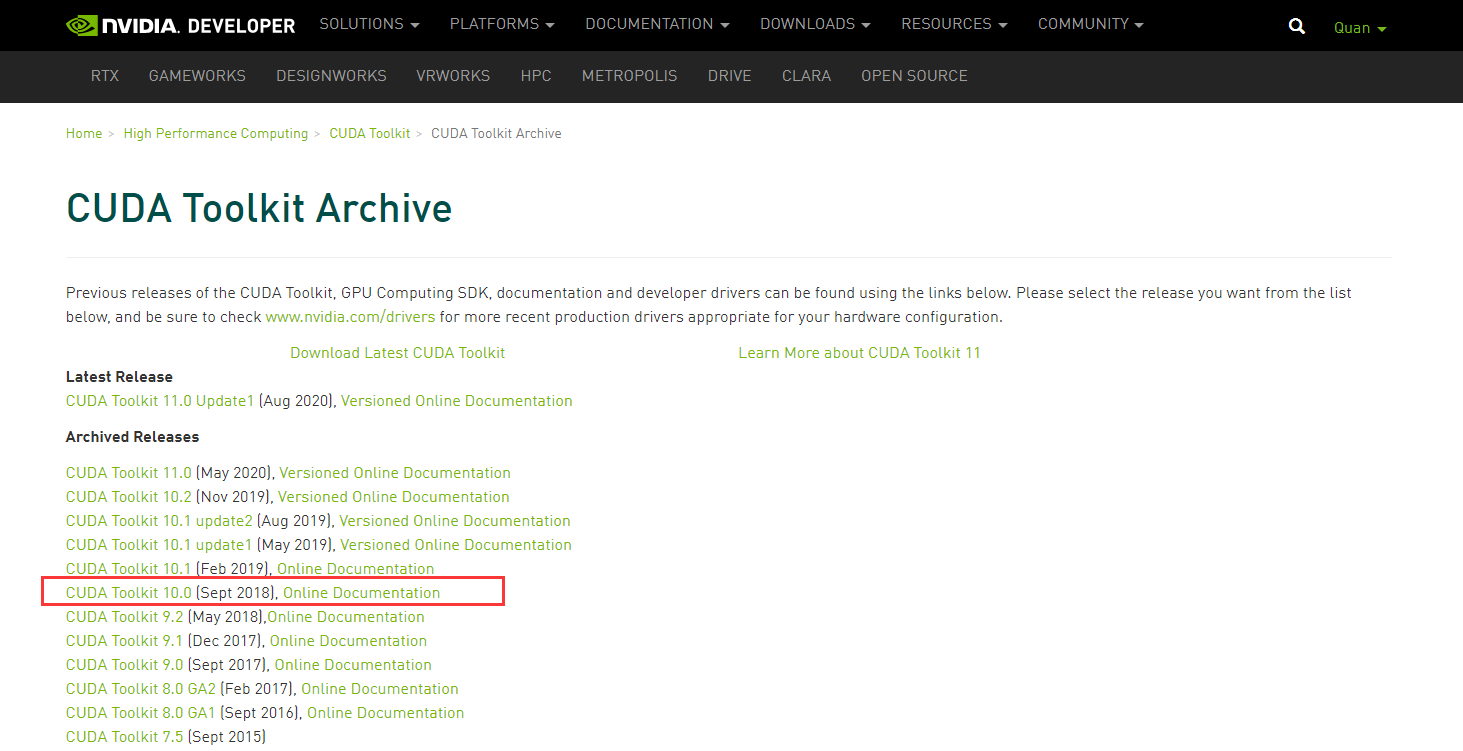Viewport: 1463px width, 751px height.
Task: Expand the Solutions dropdown menu
Action: [x=369, y=24]
